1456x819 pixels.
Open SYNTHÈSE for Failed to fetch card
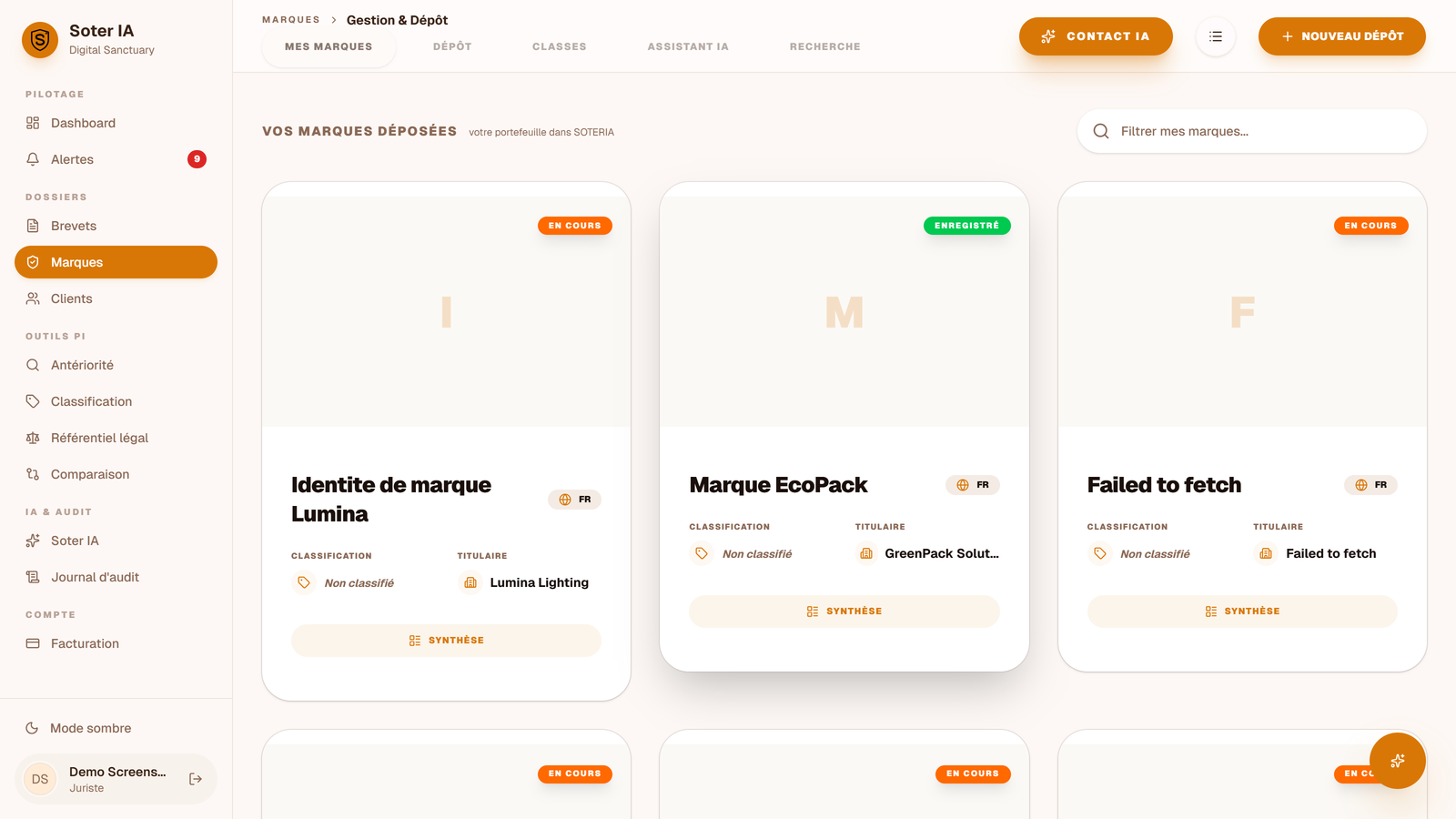point(1242,612)
